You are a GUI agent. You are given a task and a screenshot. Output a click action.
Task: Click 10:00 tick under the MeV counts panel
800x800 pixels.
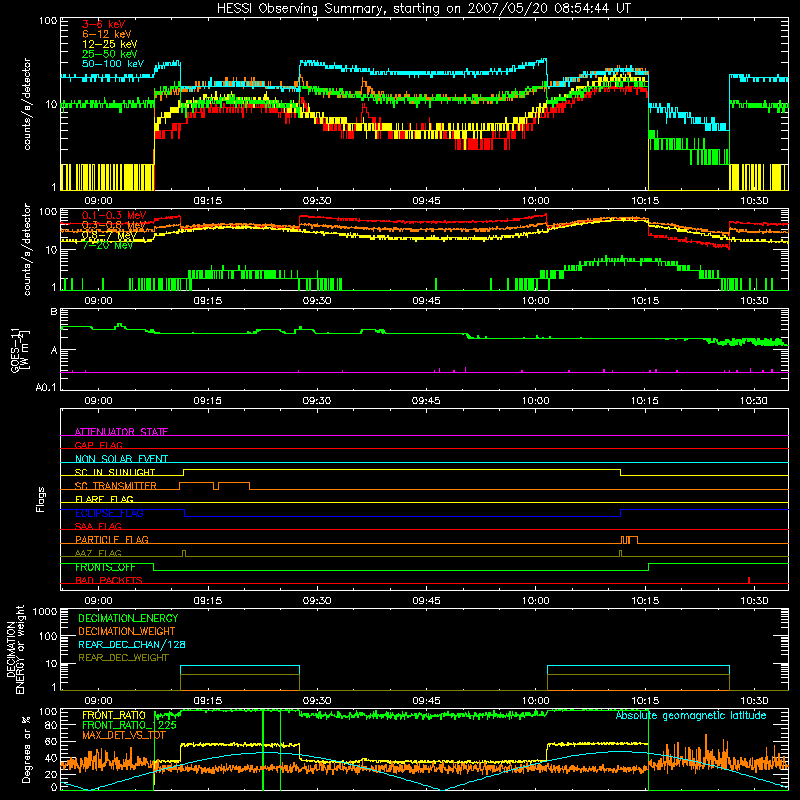(x=536, y=301)
